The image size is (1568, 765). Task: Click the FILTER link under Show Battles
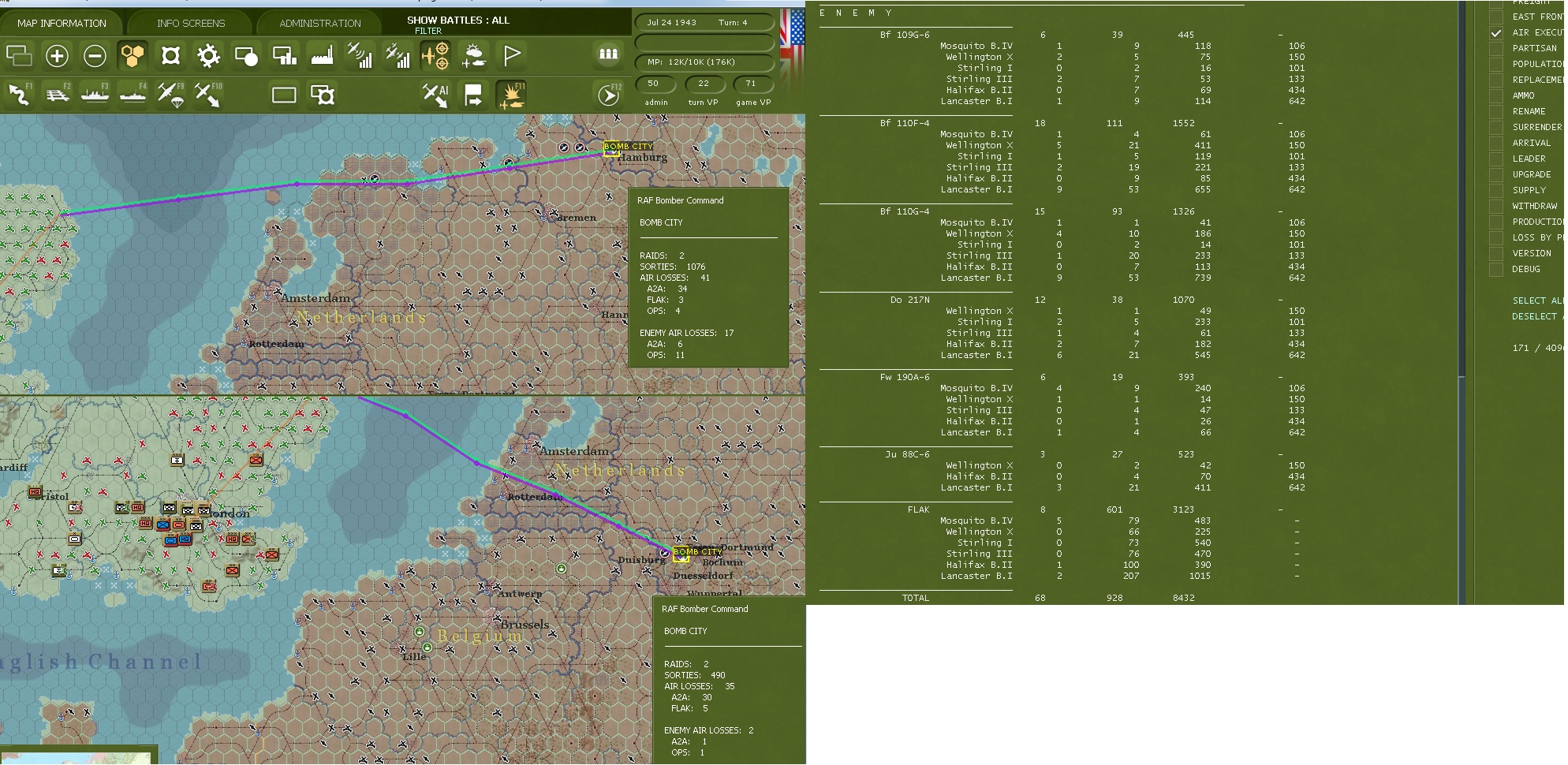(x=428, y=32)
